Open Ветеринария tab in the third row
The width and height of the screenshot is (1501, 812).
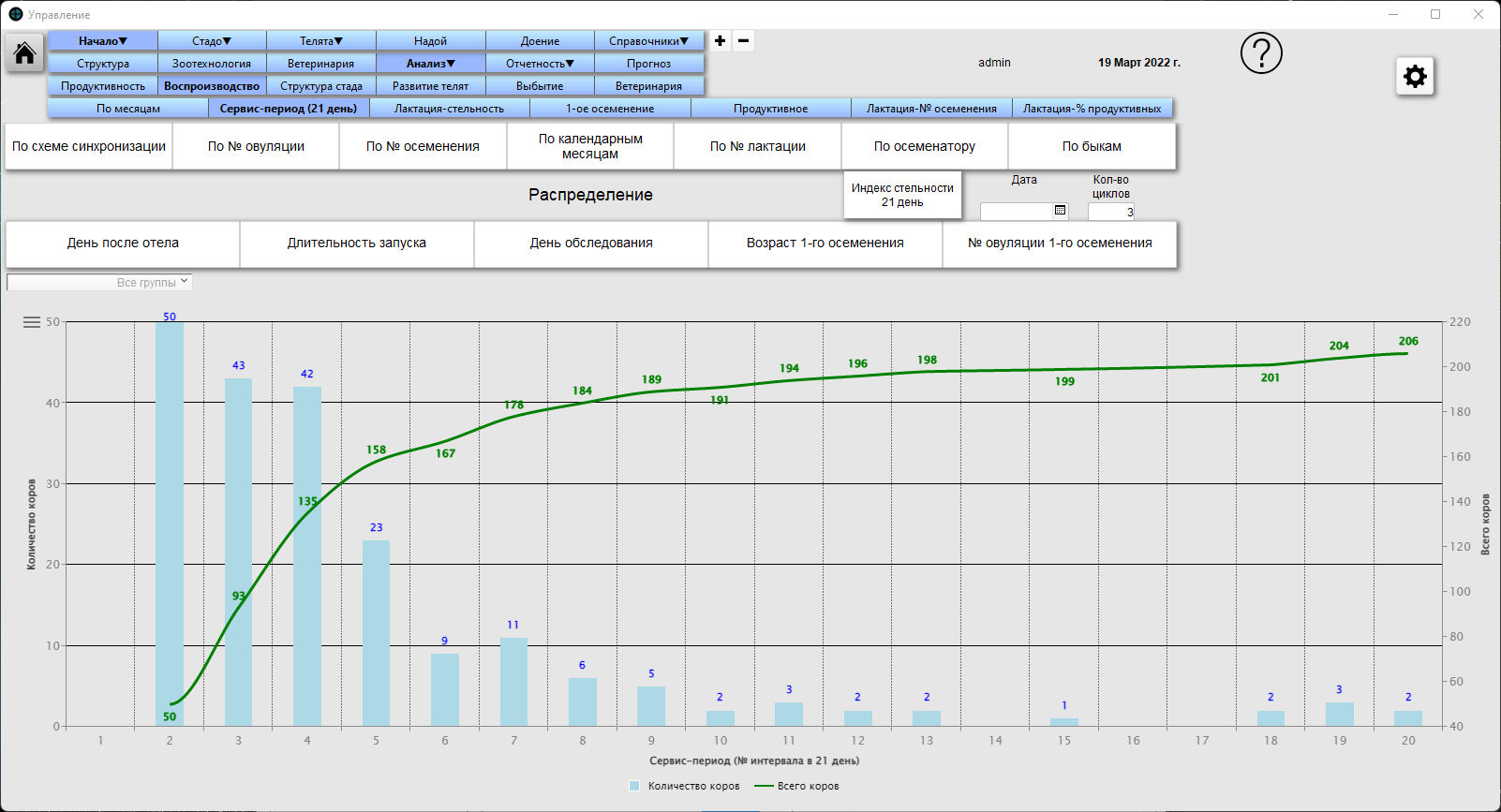(649, 86)
